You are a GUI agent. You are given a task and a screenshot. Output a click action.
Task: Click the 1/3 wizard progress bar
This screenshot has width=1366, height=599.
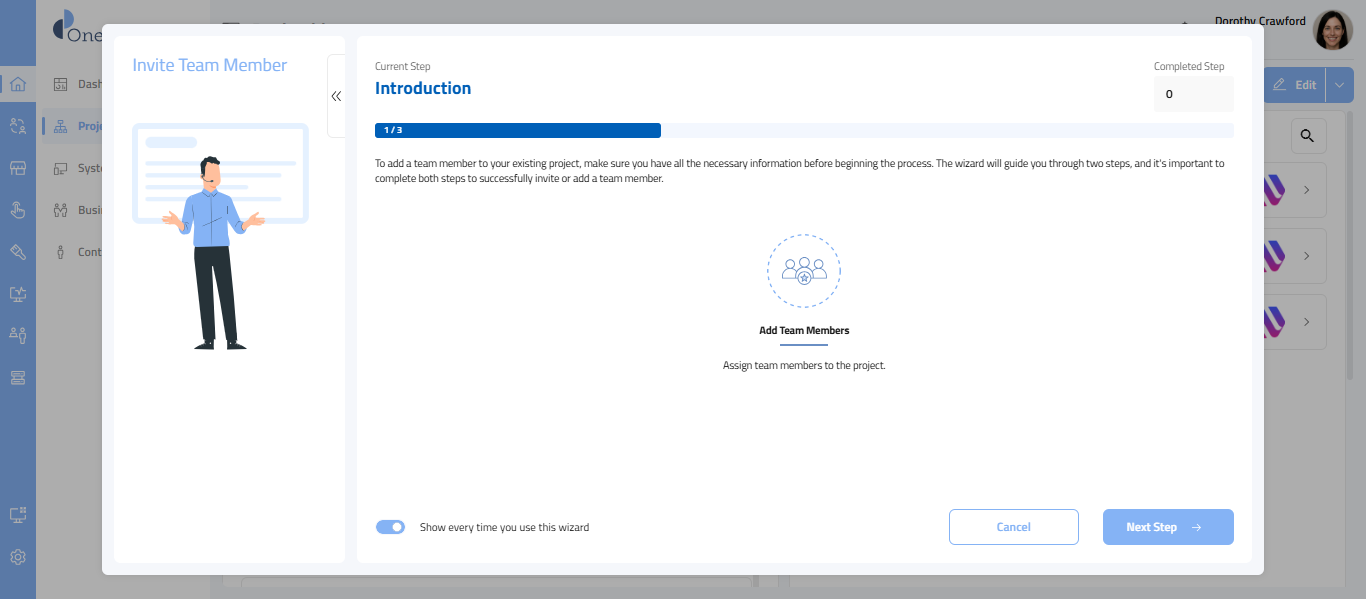coord(517,130)
